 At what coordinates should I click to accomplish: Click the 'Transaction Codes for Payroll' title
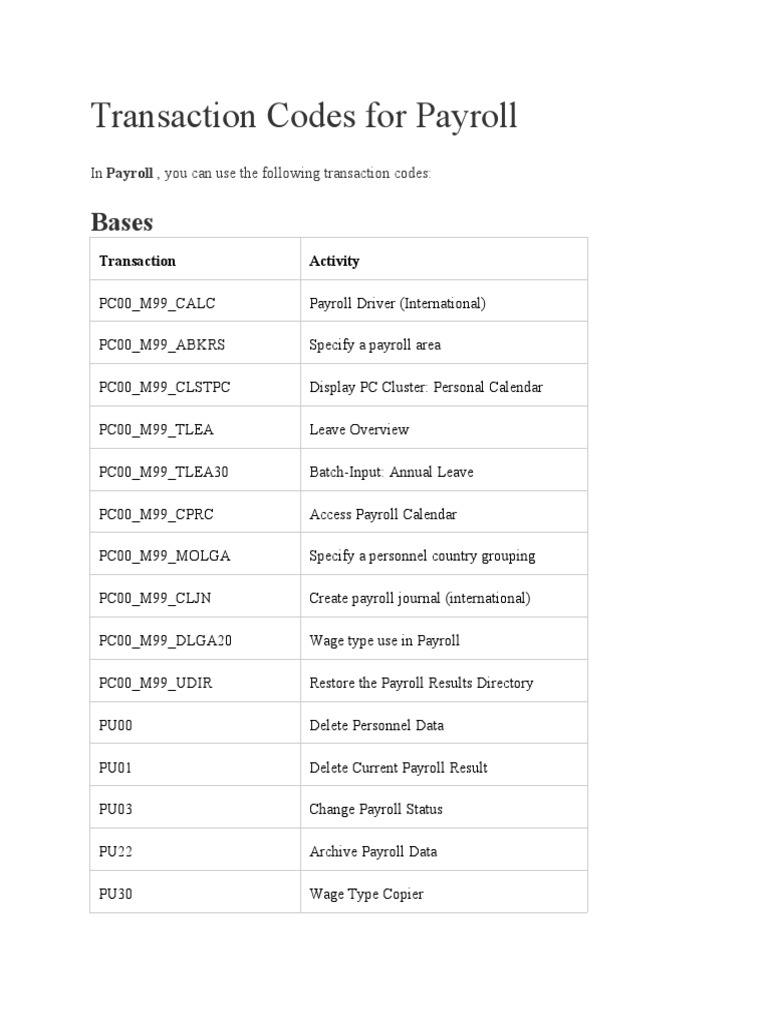304,117
